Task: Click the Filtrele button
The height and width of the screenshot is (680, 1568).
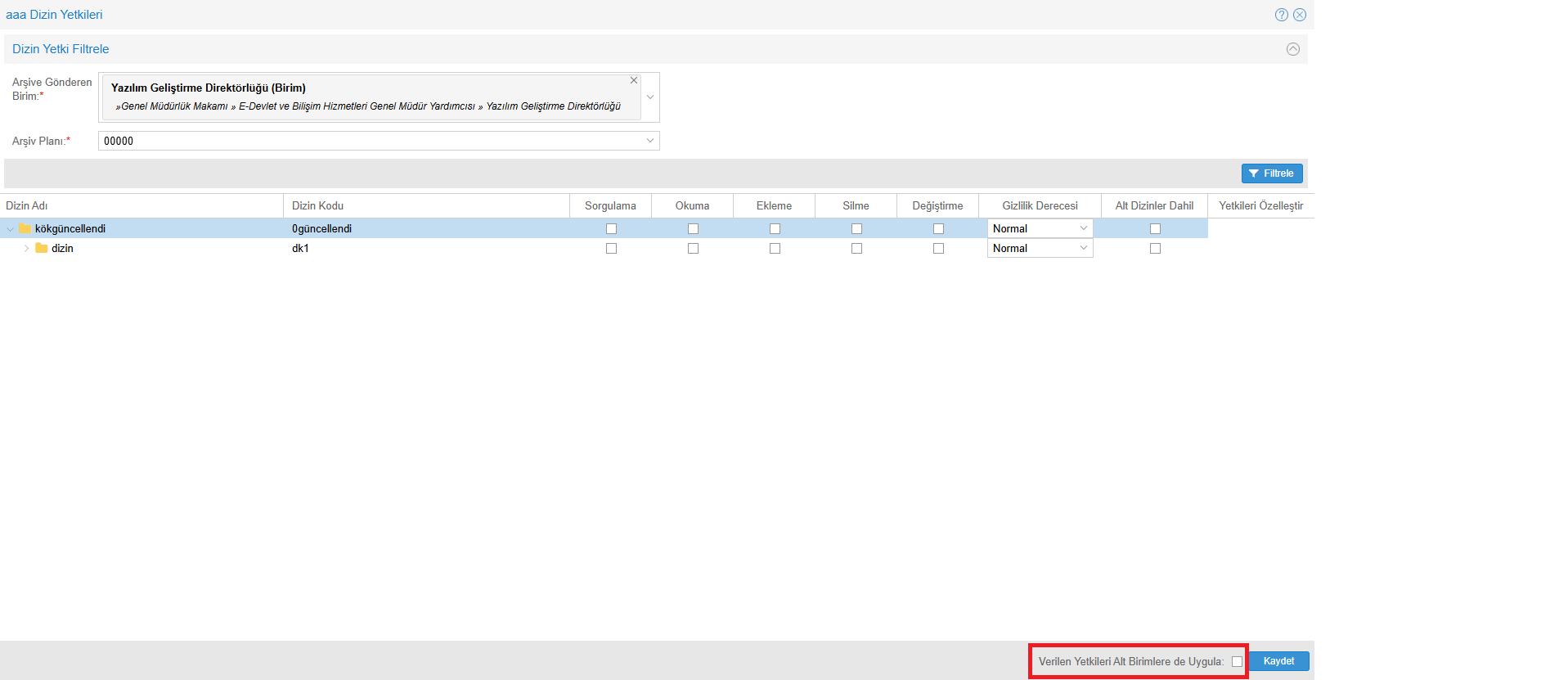Action: click(x=1271, y=173)
